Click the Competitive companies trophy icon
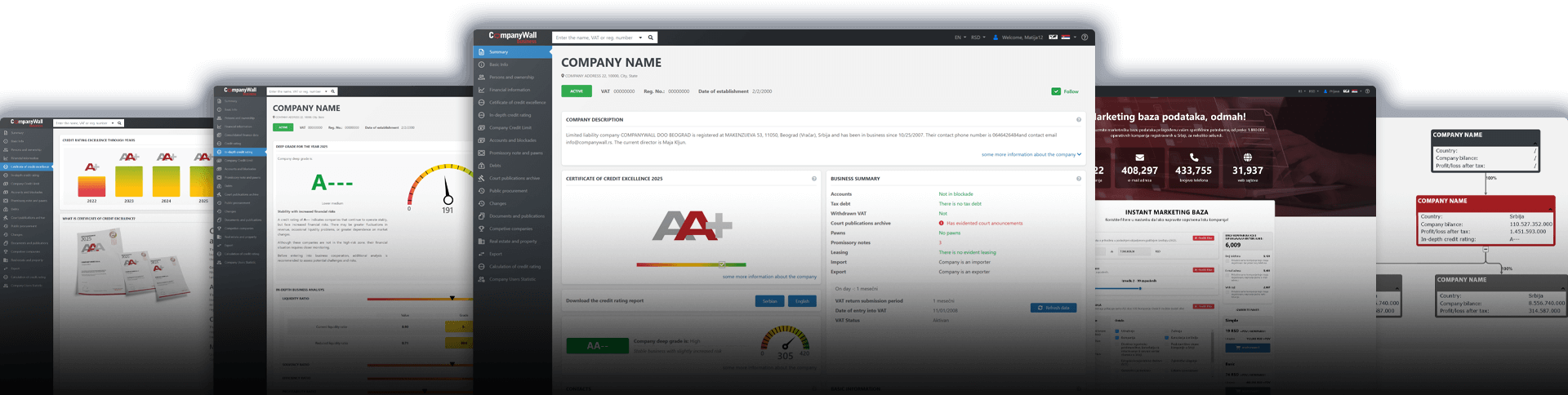Viewport: 1568px width, 395px height. click(481, 229)
